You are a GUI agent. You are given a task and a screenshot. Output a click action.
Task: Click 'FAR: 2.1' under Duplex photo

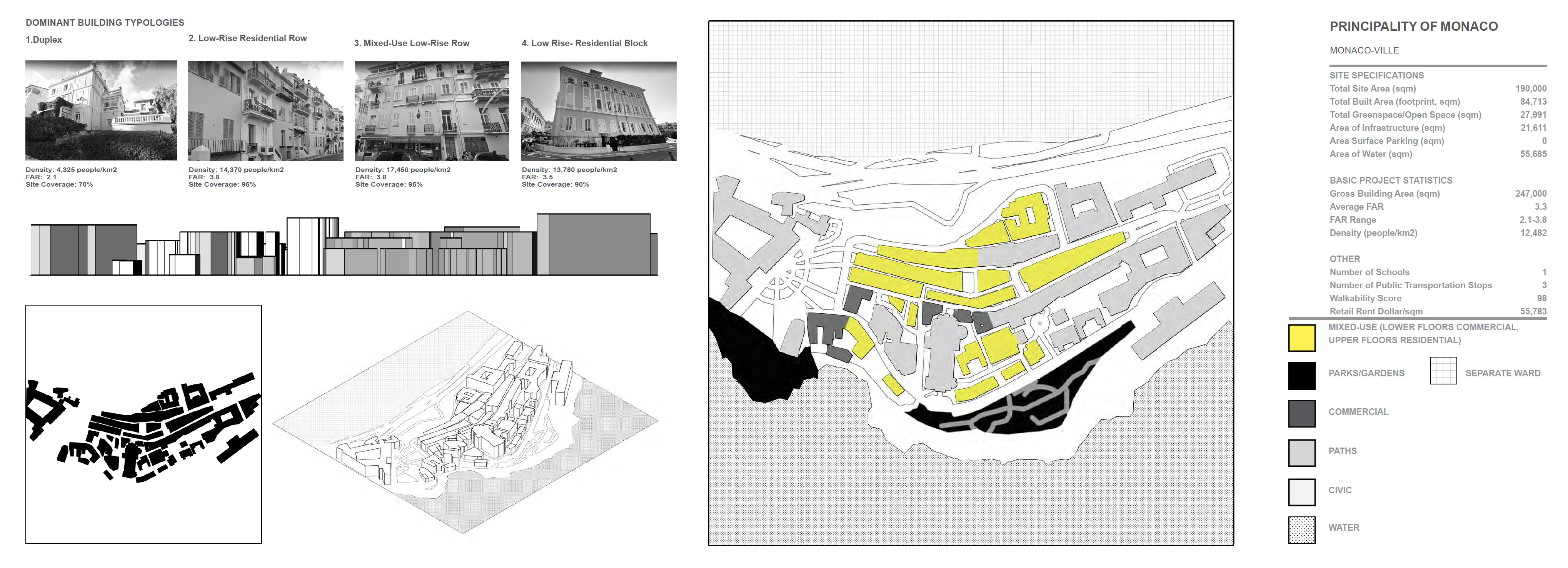tap(41, 177)
